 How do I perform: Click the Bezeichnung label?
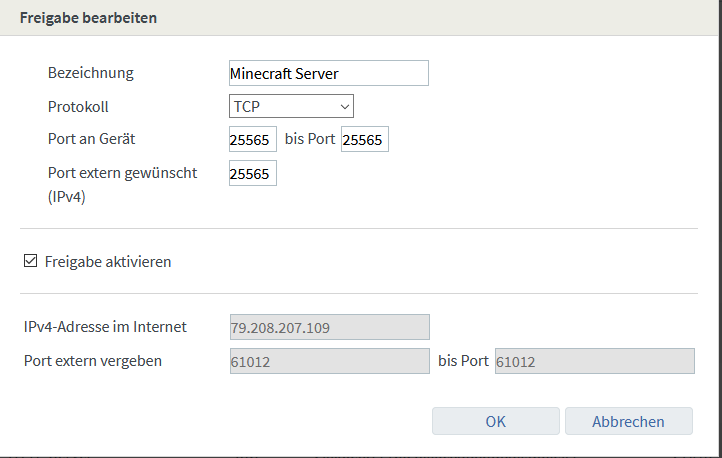point(90,73)
